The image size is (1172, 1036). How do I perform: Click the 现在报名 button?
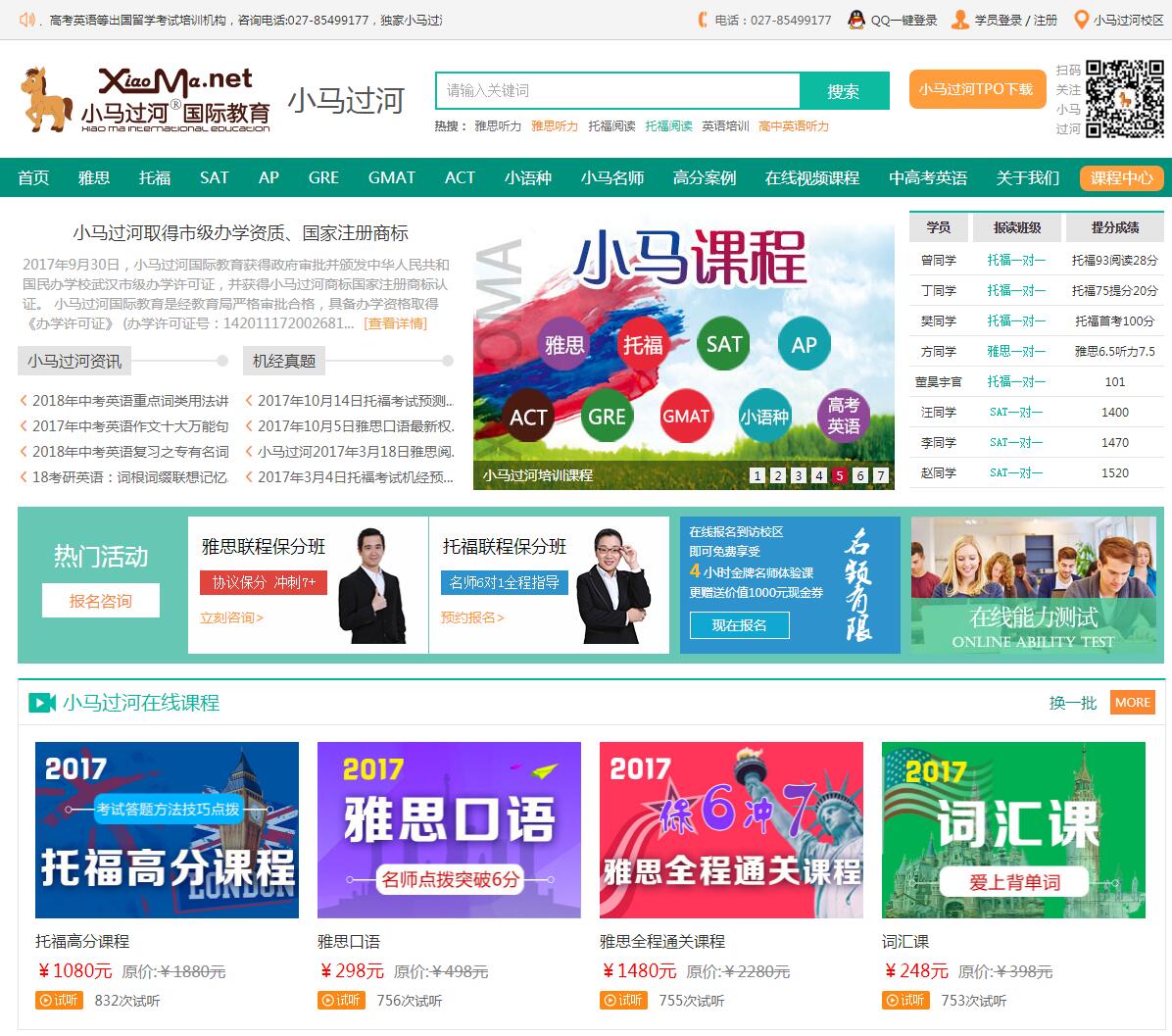[739, 625]
